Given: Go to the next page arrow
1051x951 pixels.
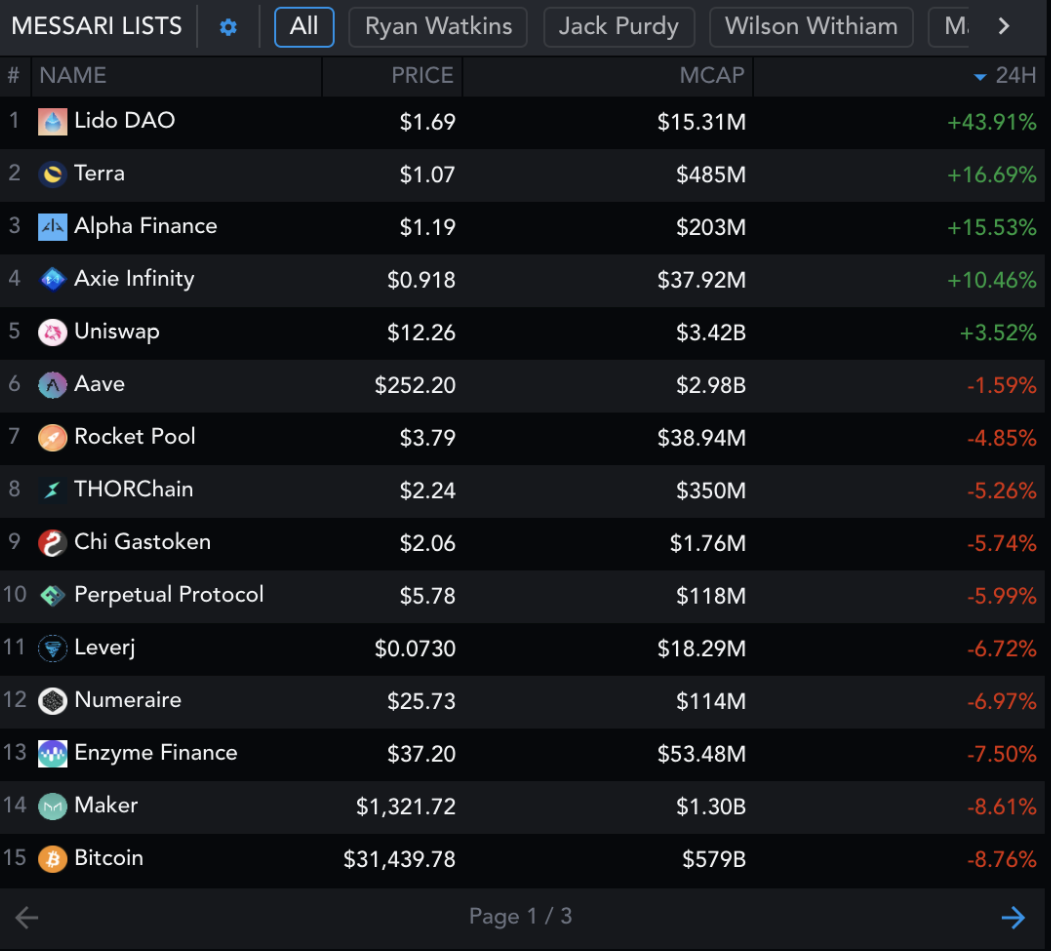Looking at the screenshot, I should click(x=1013, y=917).
